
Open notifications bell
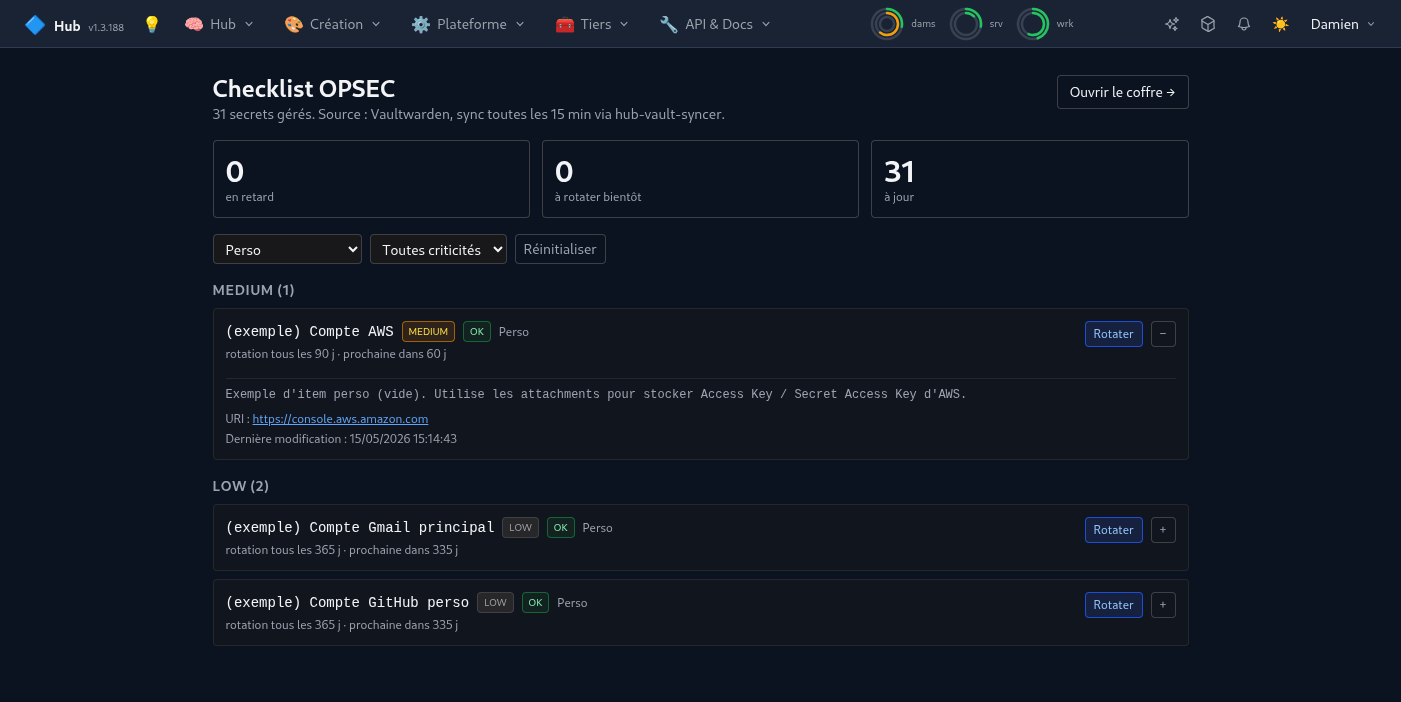(x=1244, y=24)
